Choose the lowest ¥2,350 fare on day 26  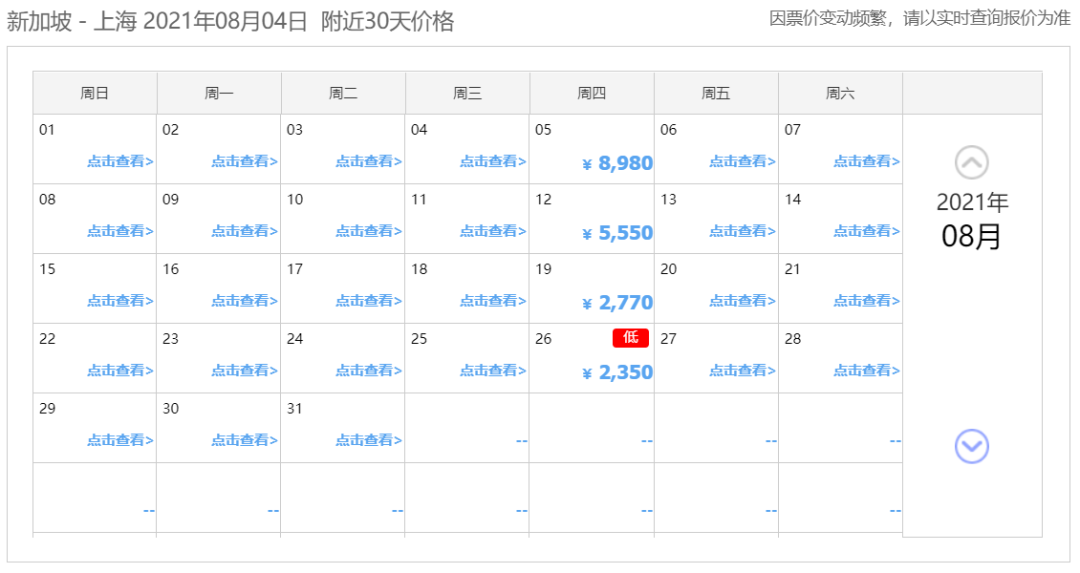tap(617, 372)
